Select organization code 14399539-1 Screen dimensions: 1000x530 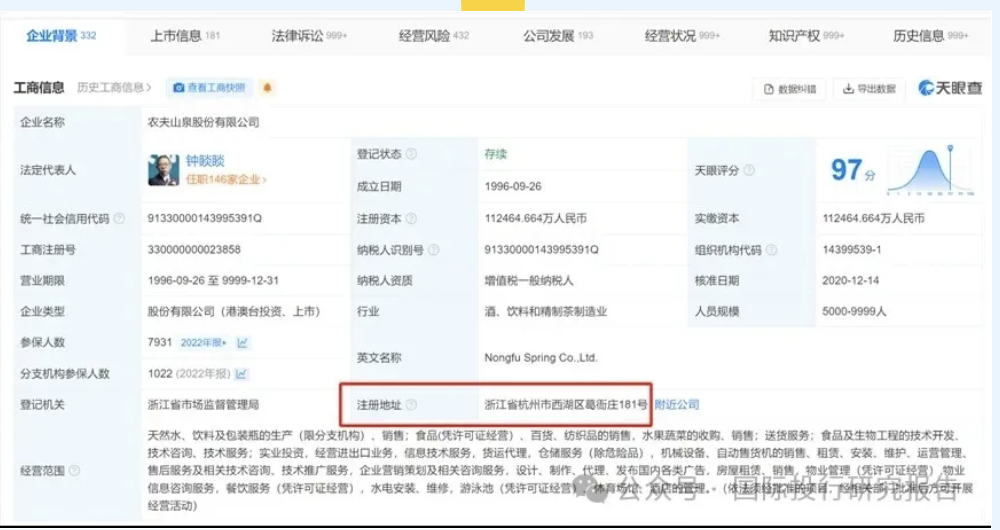tap(851, 249)
